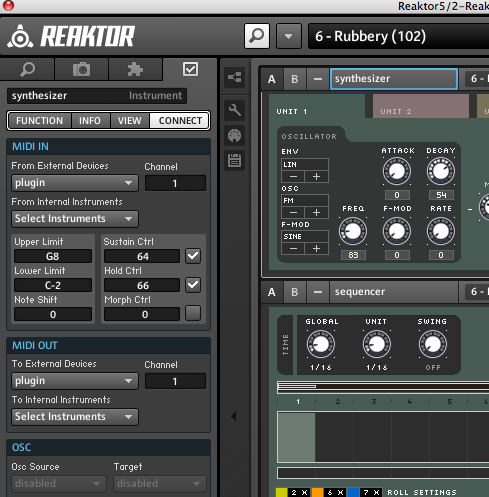Switch to the UNIT 1 tab
This screenshot has width=489, height=497.
click(317, 107)
